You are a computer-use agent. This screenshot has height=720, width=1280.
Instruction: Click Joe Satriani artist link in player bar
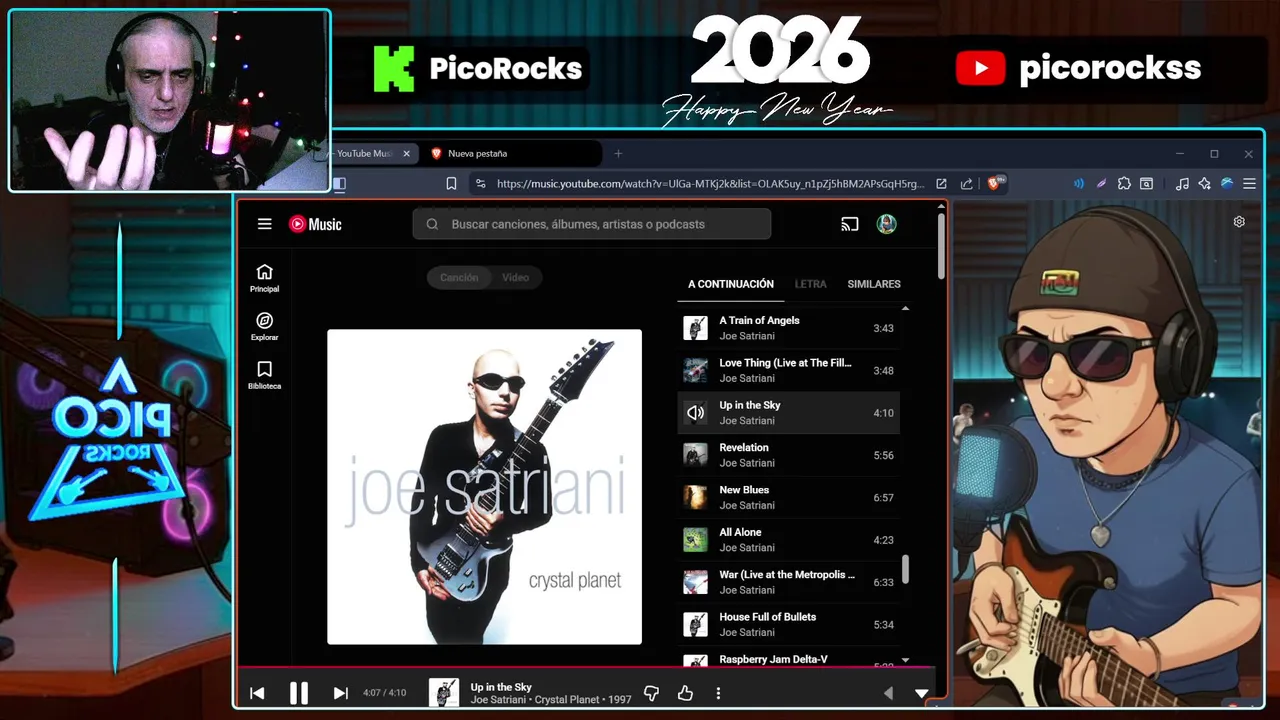point(497,700)
